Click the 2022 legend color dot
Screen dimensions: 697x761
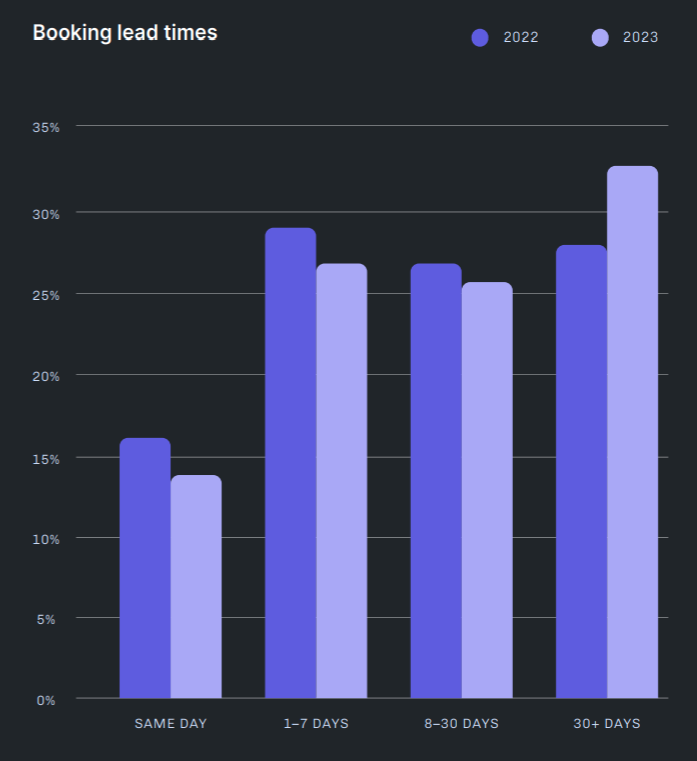tap(480, 38)
